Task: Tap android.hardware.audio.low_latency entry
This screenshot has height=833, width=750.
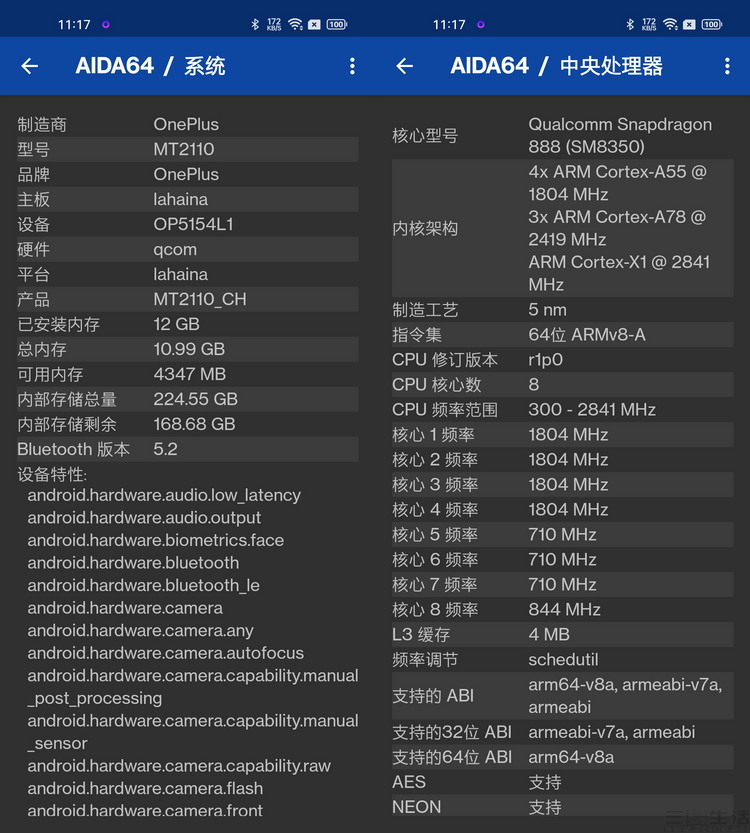Action: point(164,495)
